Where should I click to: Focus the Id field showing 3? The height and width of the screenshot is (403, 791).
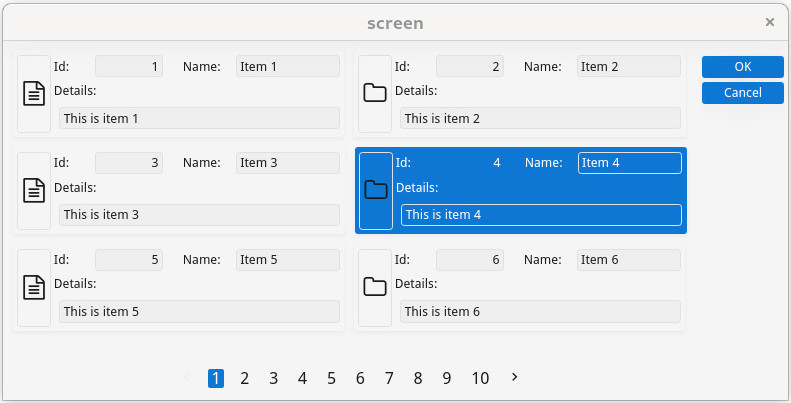pos(129,163)
